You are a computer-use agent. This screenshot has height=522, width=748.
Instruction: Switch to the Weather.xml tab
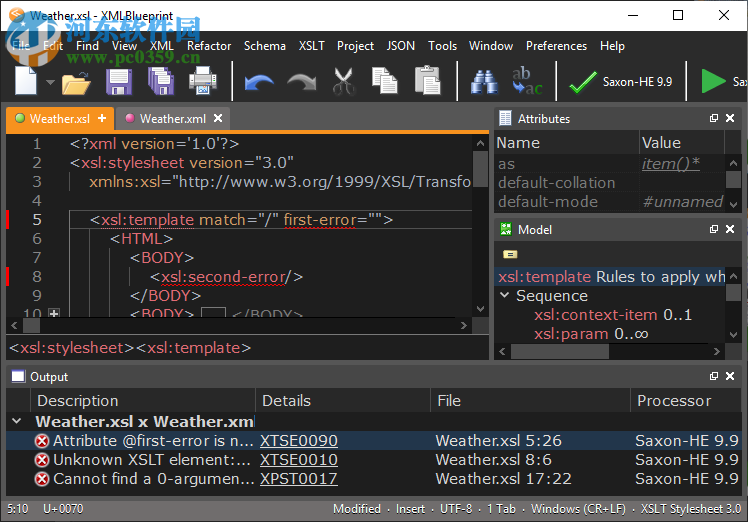[172, 119]
